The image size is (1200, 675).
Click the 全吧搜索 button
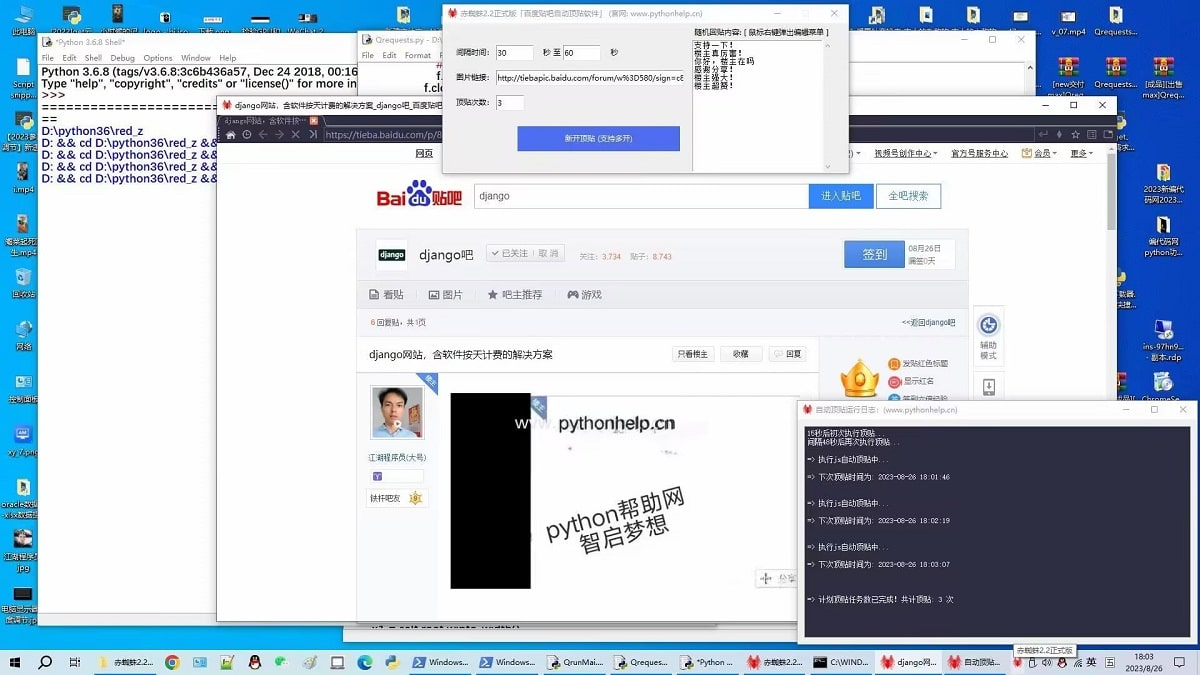[909, 196]
